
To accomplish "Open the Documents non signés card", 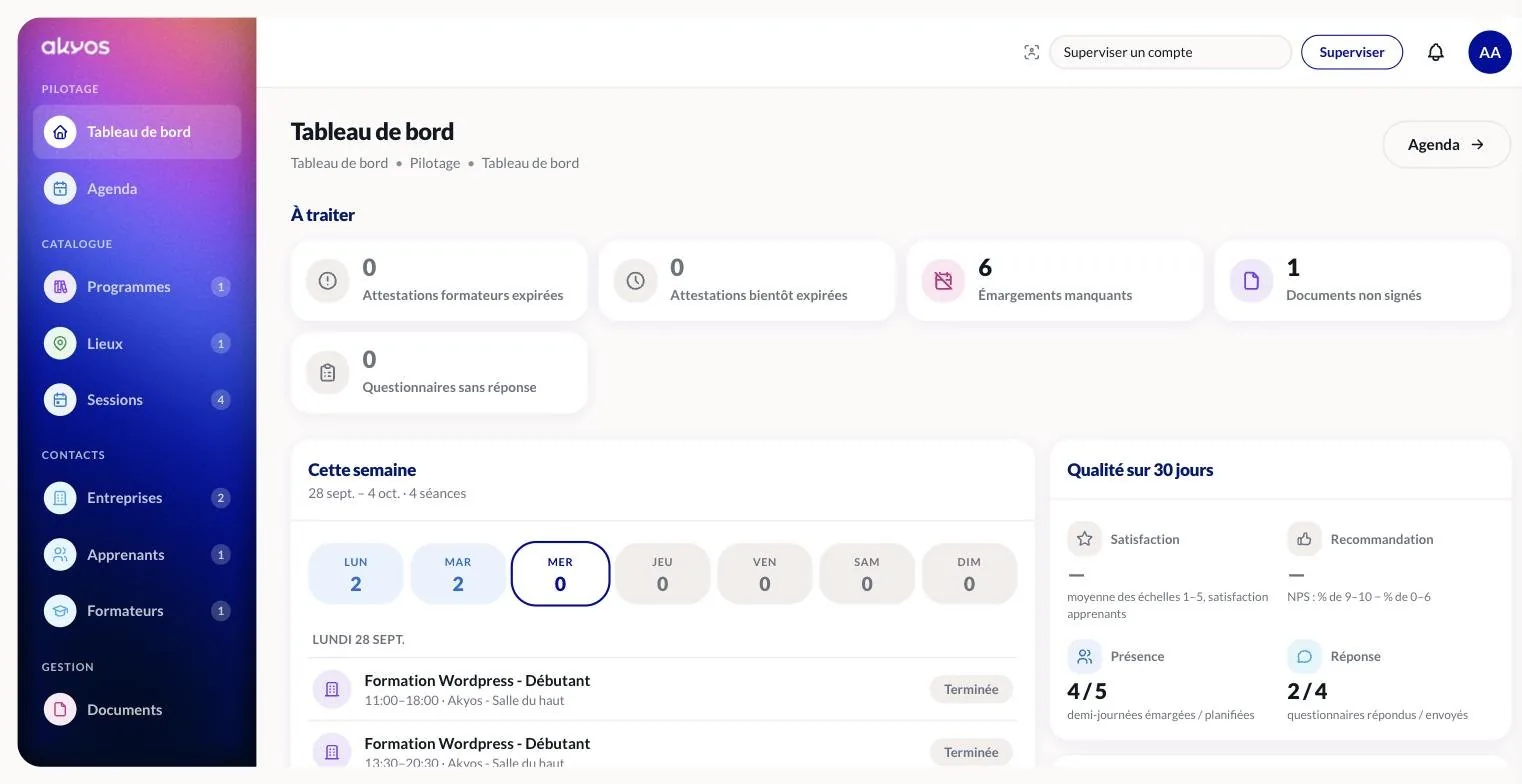I will click(1363, 281).
